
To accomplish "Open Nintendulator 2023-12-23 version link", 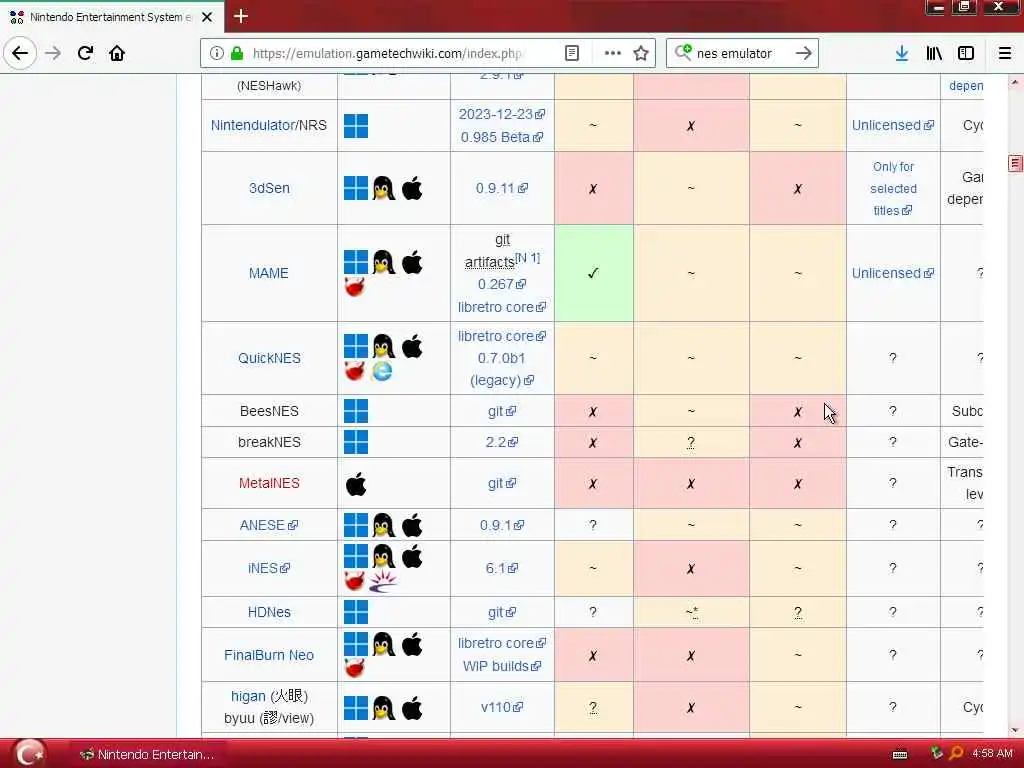I will [502, 114].
